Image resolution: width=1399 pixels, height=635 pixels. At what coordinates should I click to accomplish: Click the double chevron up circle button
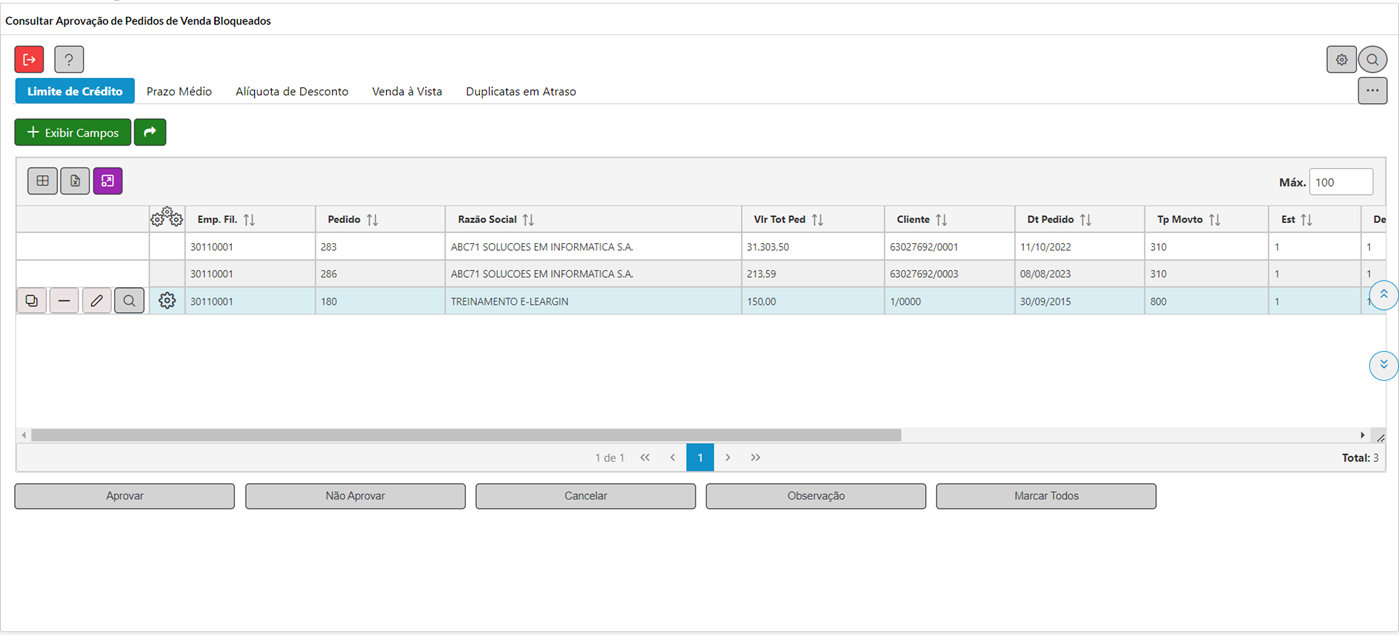pyautogui.click(x=1383, y=296)
